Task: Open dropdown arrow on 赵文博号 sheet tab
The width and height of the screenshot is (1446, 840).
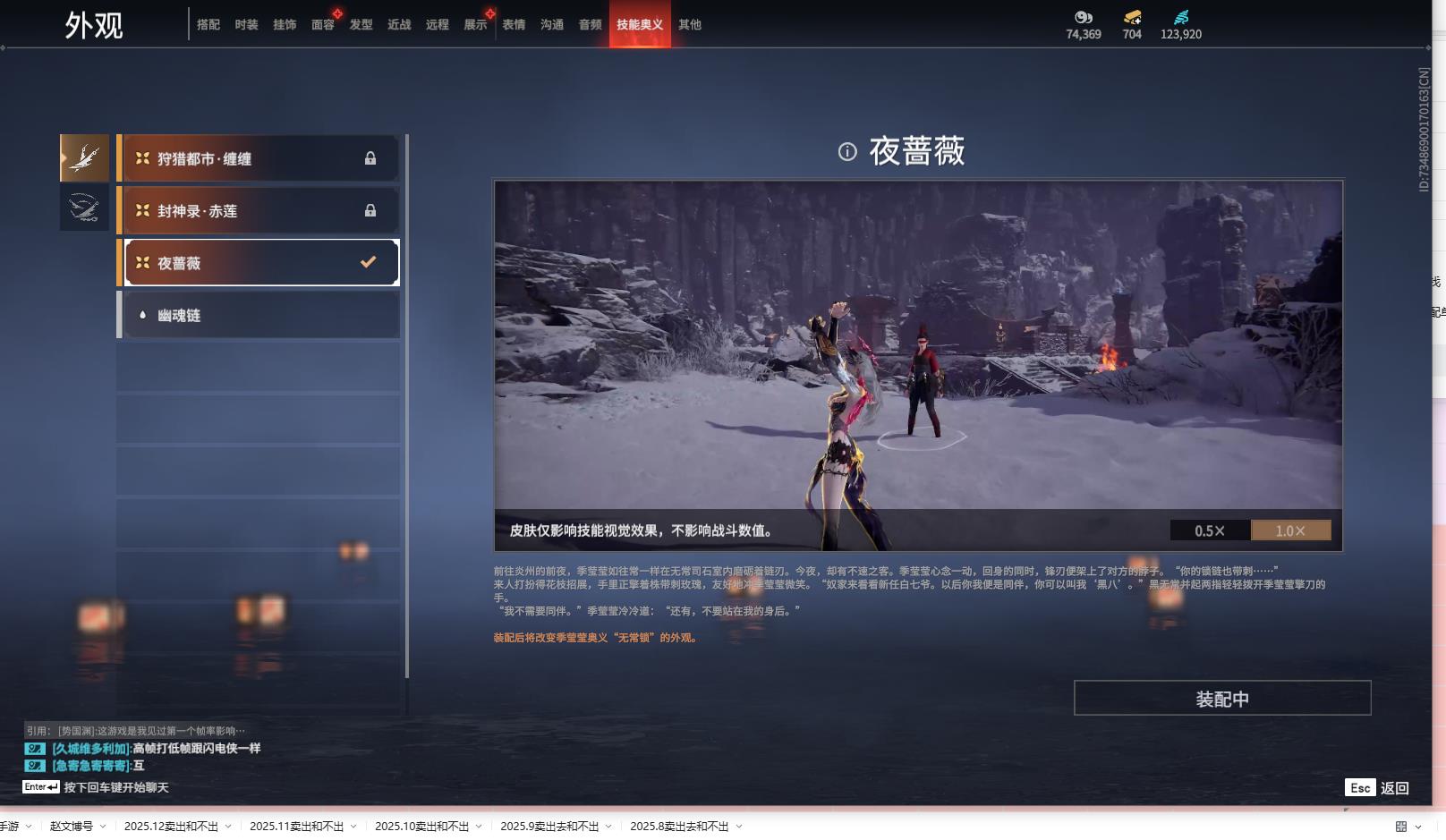Action: [103, 827]
